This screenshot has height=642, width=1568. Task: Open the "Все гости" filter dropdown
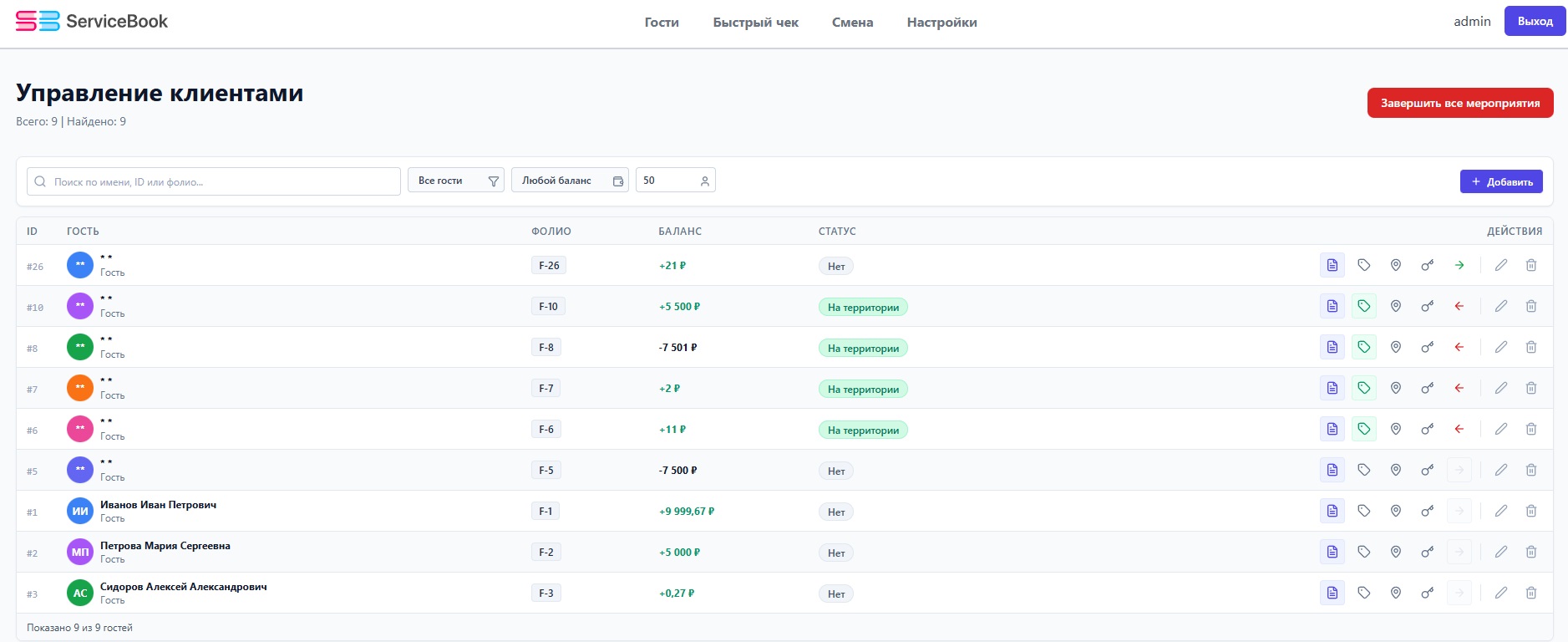pyautogui.click(x=455, y=181)
